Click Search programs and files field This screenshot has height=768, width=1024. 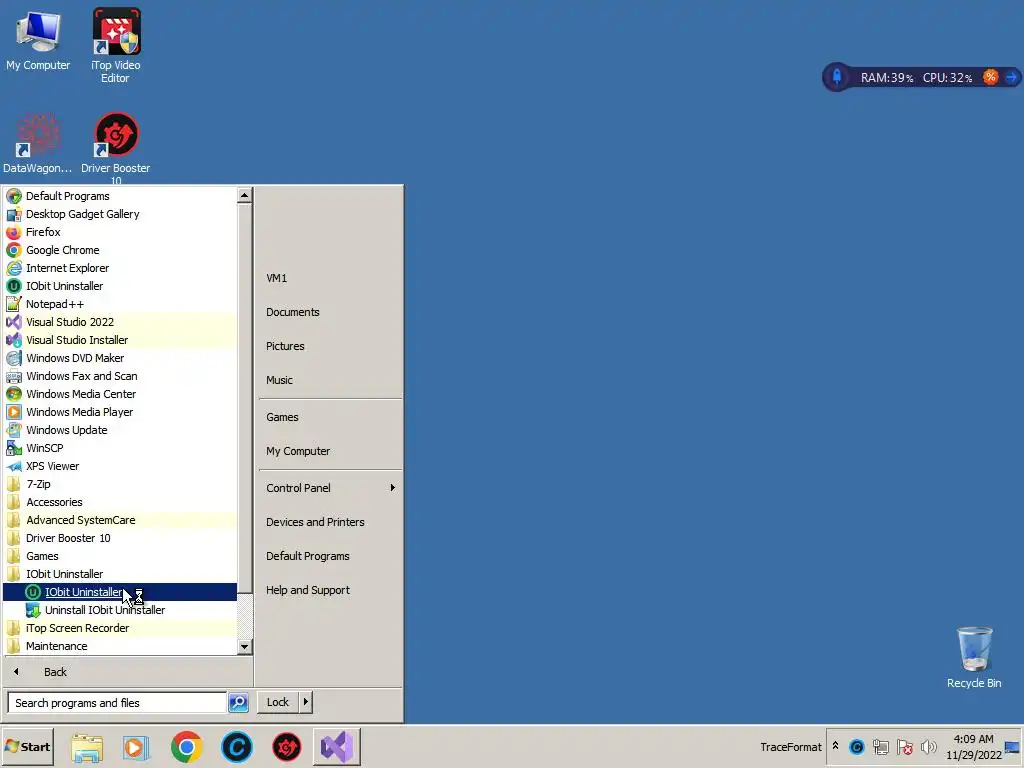tap(117, 703)
